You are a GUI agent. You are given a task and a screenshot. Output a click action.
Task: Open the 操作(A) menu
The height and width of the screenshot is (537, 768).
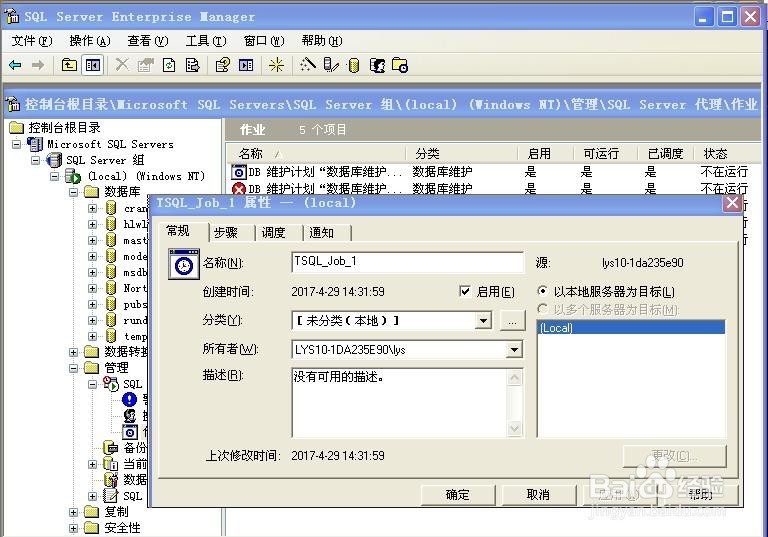(x=90, y=41)
